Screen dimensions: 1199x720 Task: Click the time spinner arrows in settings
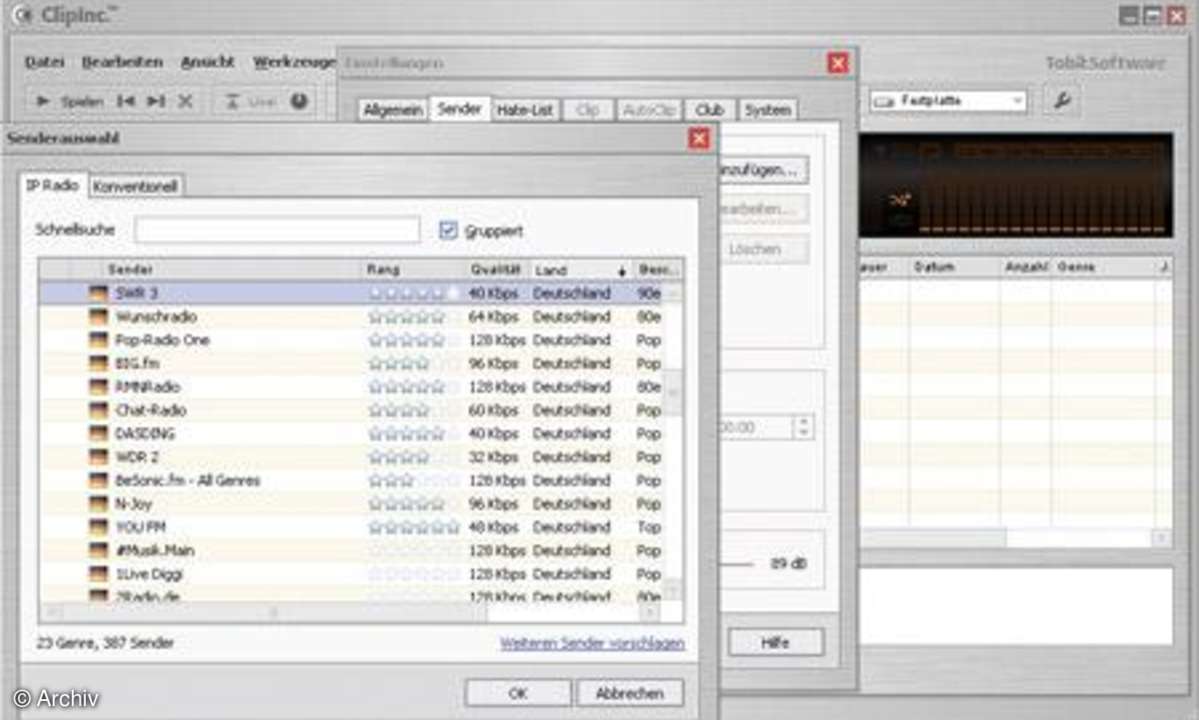803,426
